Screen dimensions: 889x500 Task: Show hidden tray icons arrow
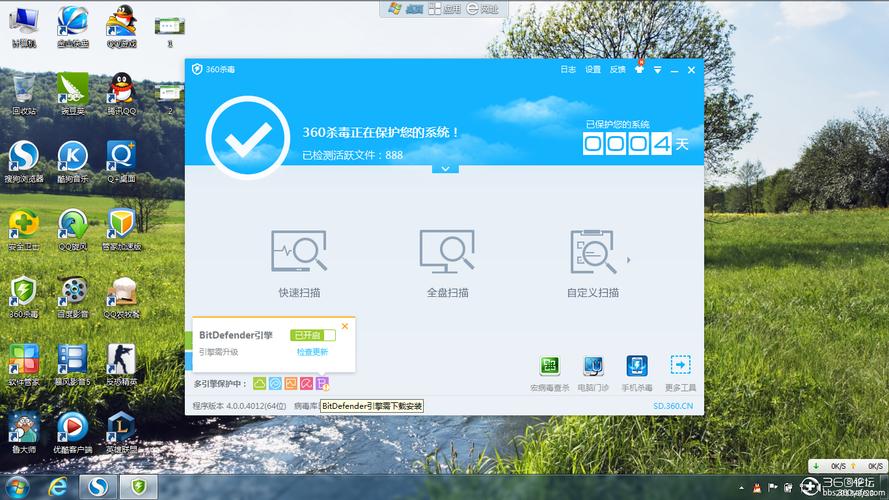pyautogui.click(x=742, y=488)
